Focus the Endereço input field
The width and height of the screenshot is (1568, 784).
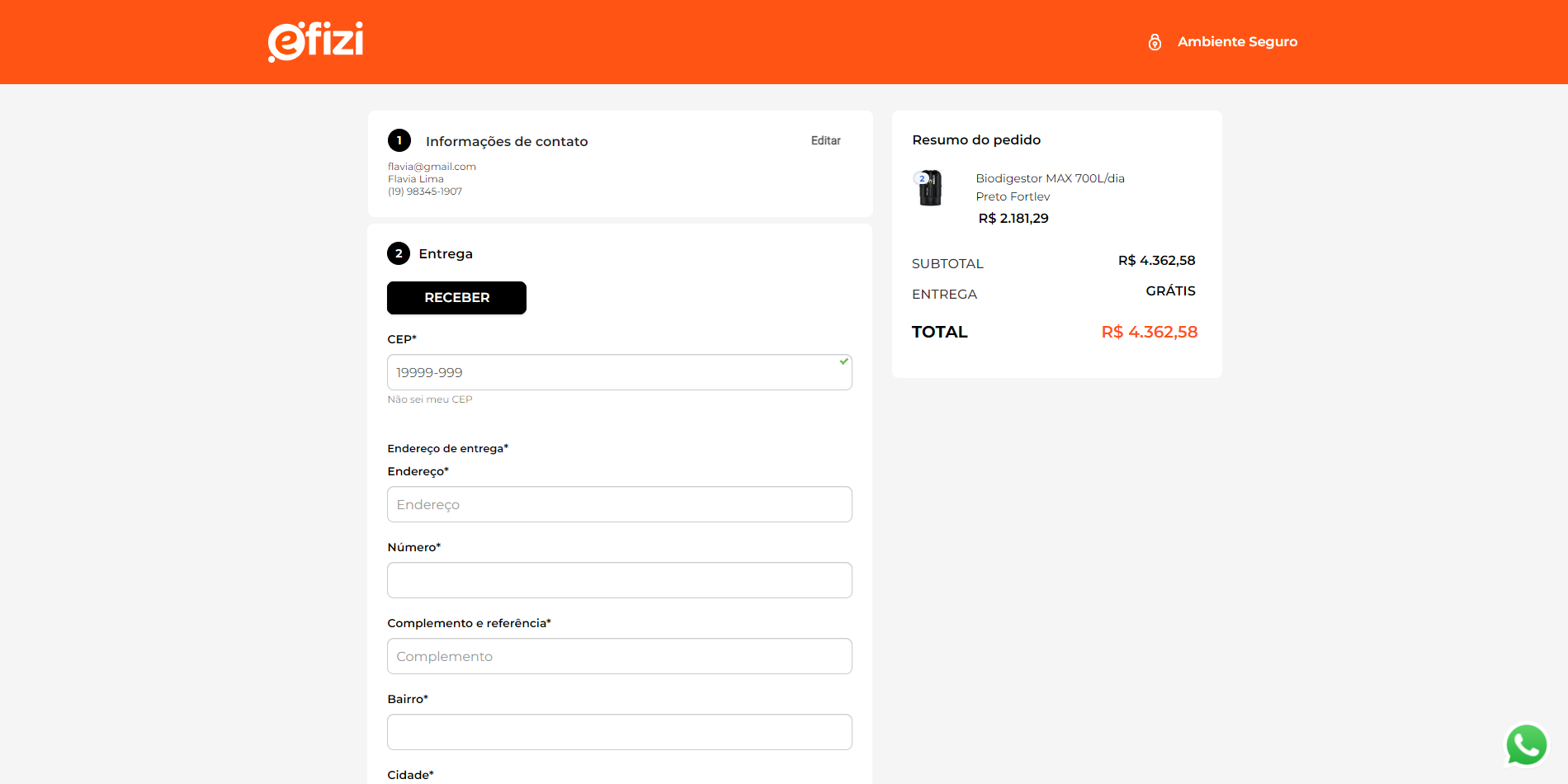(x=620, y=504)
